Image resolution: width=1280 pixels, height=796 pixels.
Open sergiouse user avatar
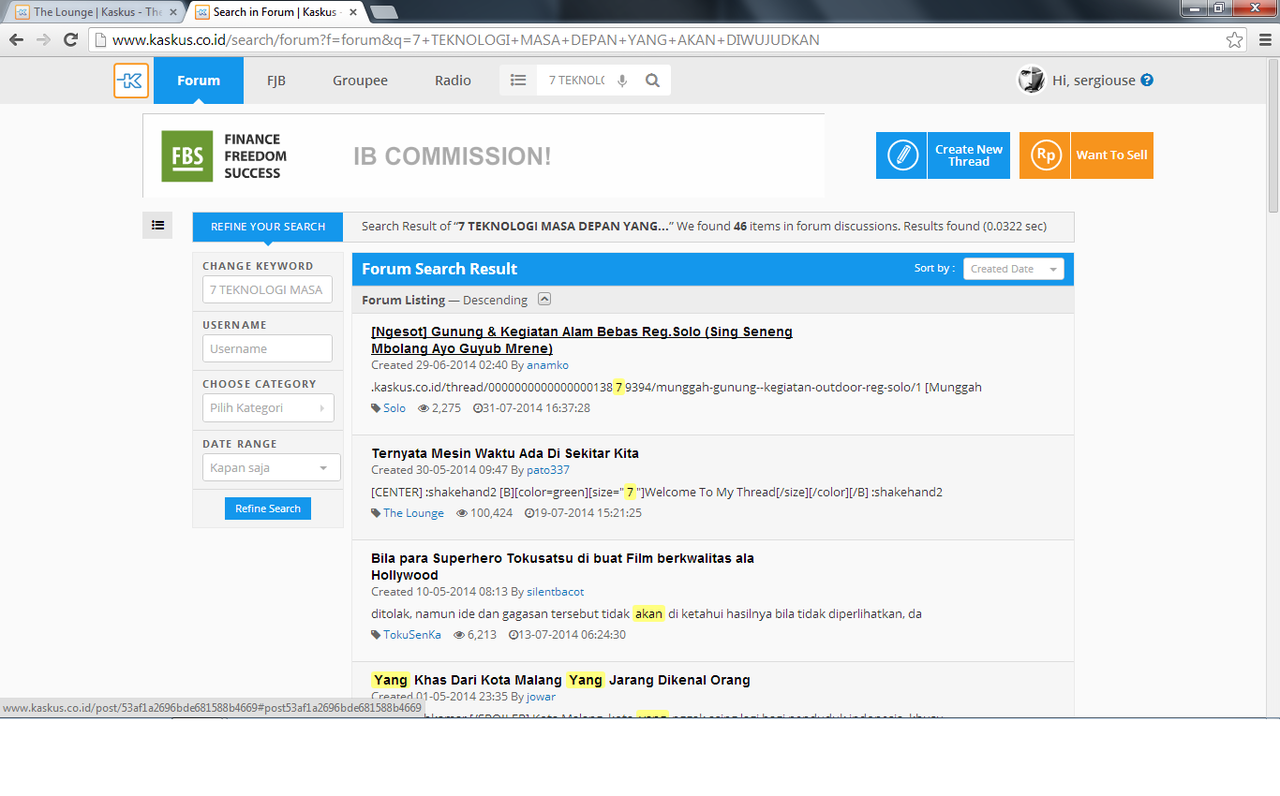(1031, 80)
